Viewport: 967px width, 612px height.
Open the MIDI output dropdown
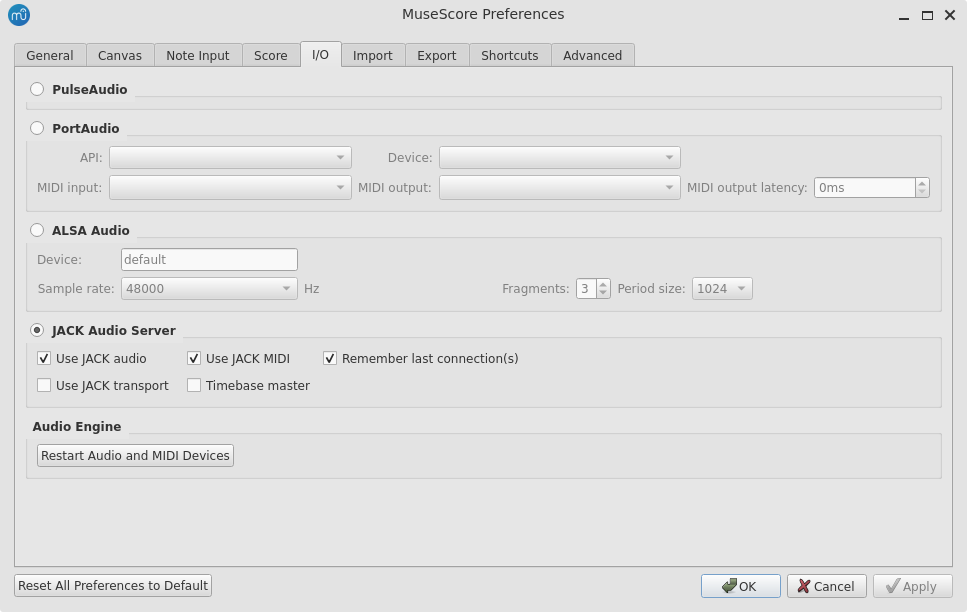click(559, 188)
